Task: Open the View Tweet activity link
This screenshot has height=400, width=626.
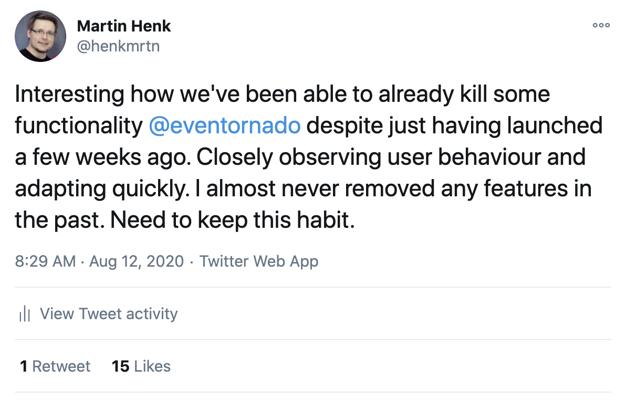Action: pyautogui.click(x=108, y=314)
